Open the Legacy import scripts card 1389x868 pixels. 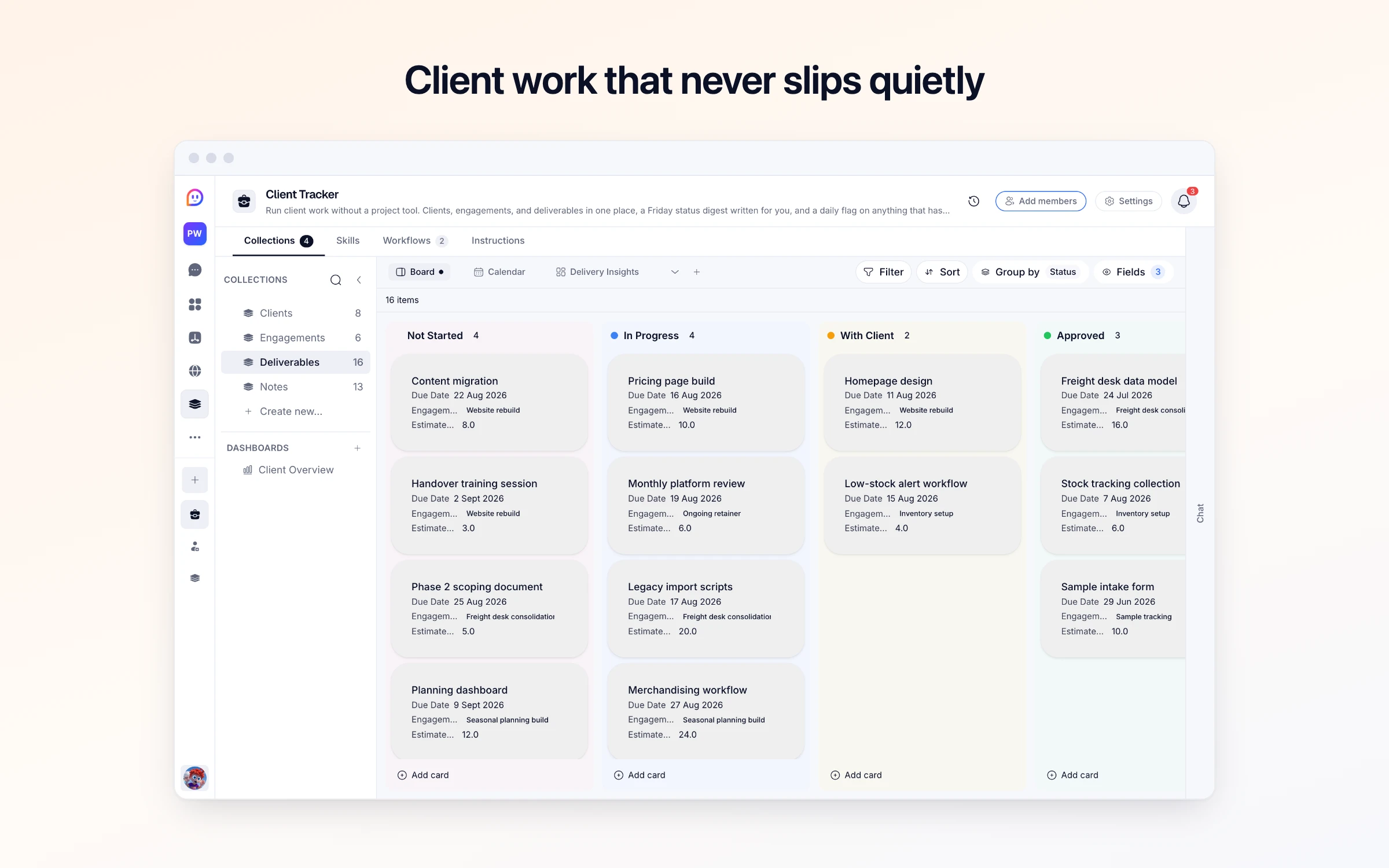(706, 609)
